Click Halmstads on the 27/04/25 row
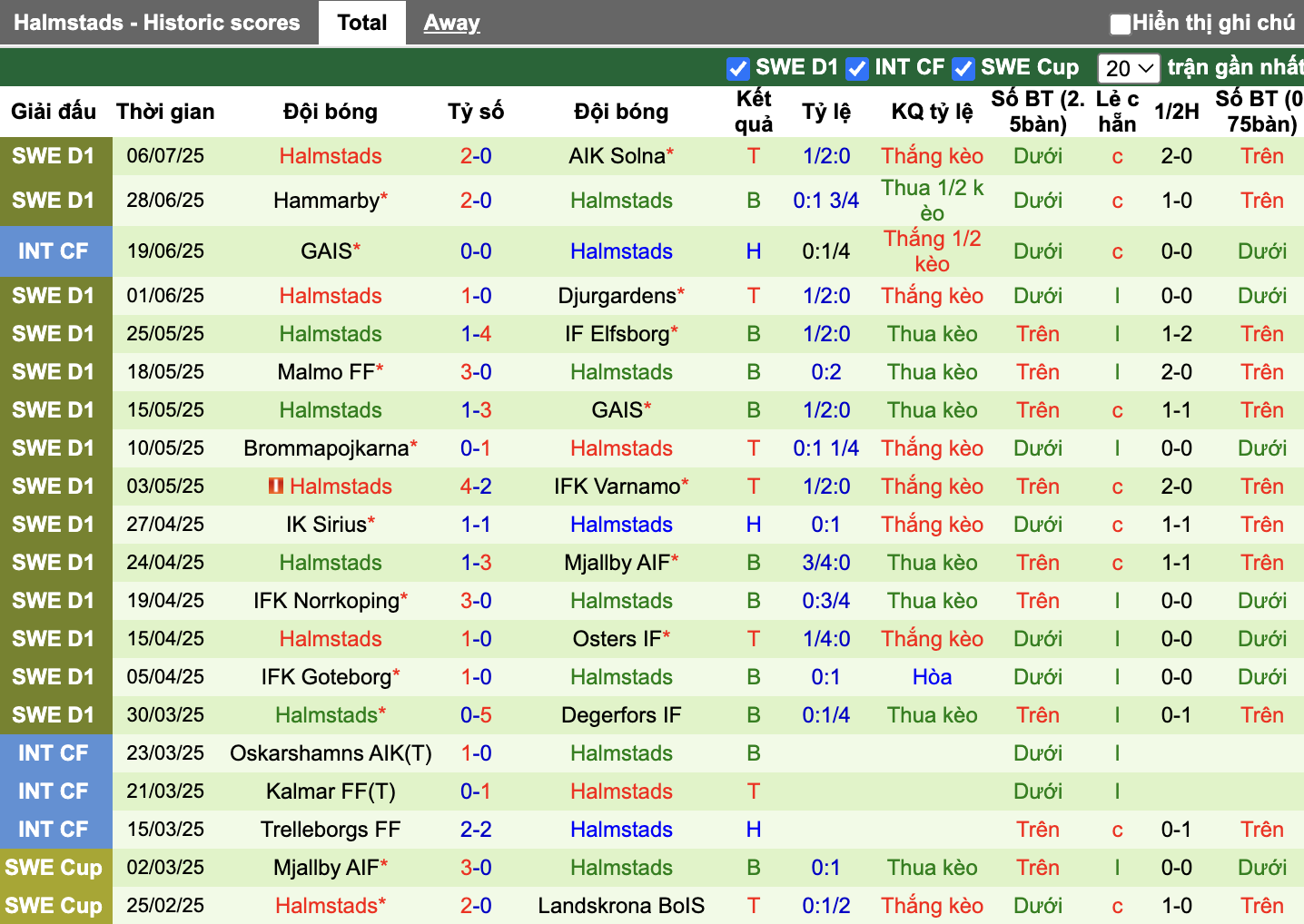Screen dimensions: 1304x924 tap(621, 525)
